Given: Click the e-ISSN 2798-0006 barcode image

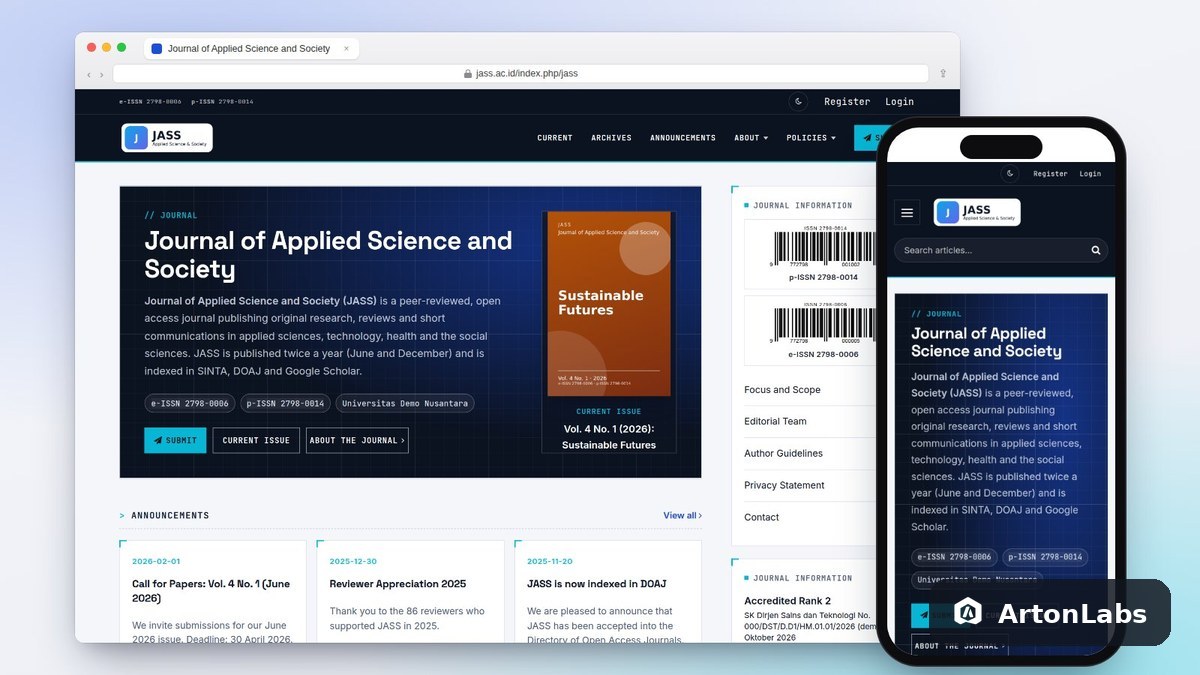Looking at the screenshot, I should 823,324.
